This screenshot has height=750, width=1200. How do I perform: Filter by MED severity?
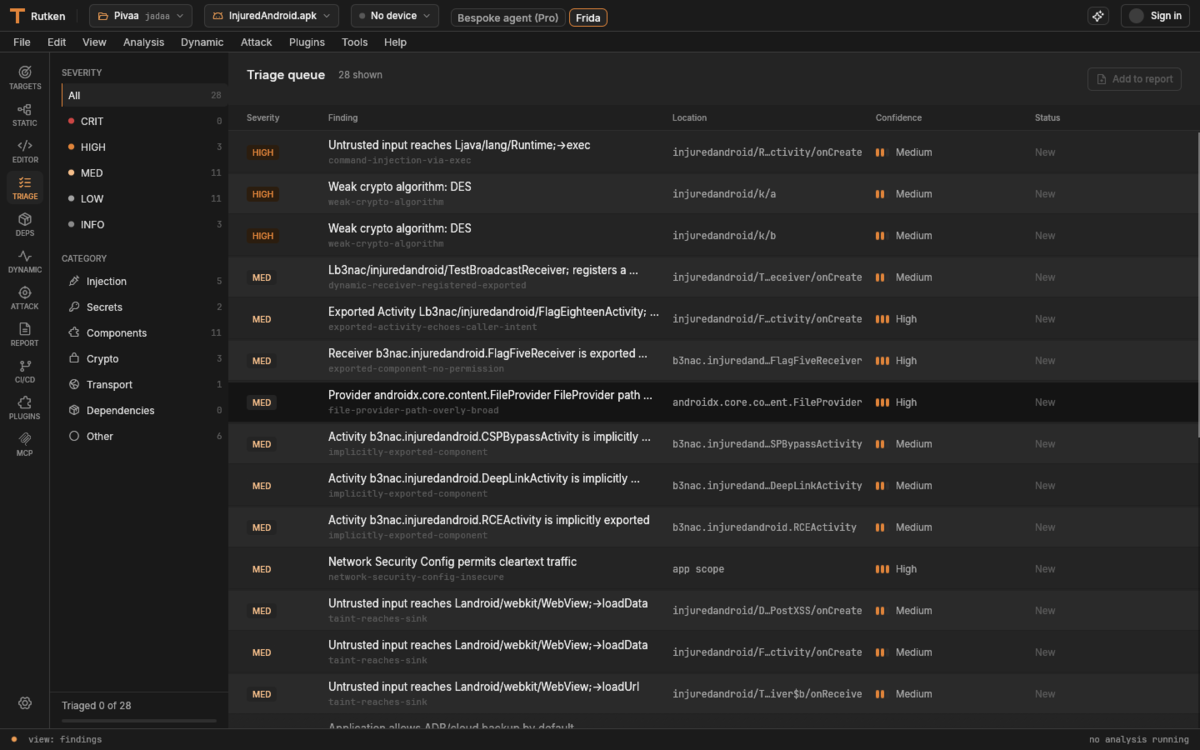(x=144, y=173)
